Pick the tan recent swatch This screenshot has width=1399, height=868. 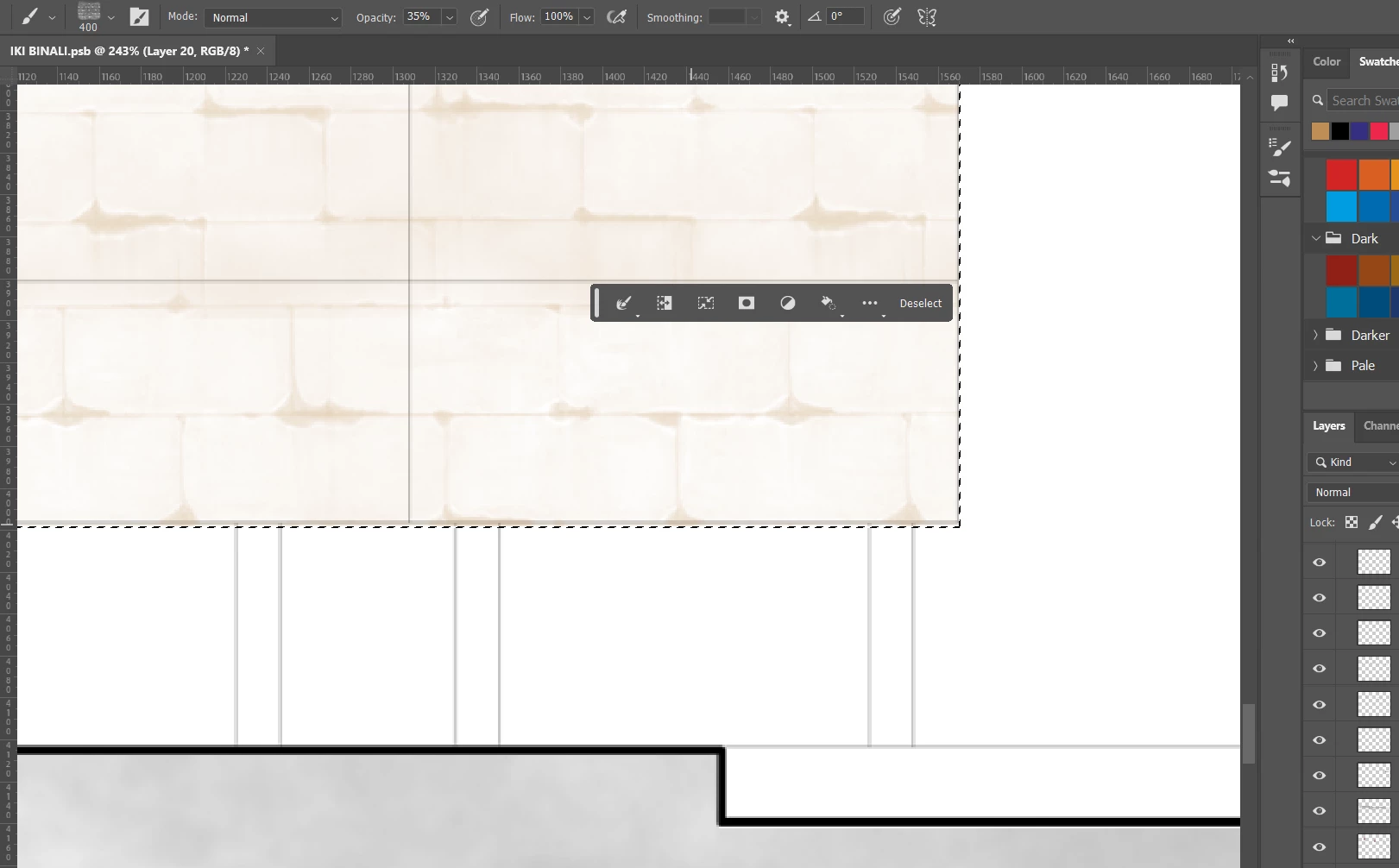(1320, 131)
